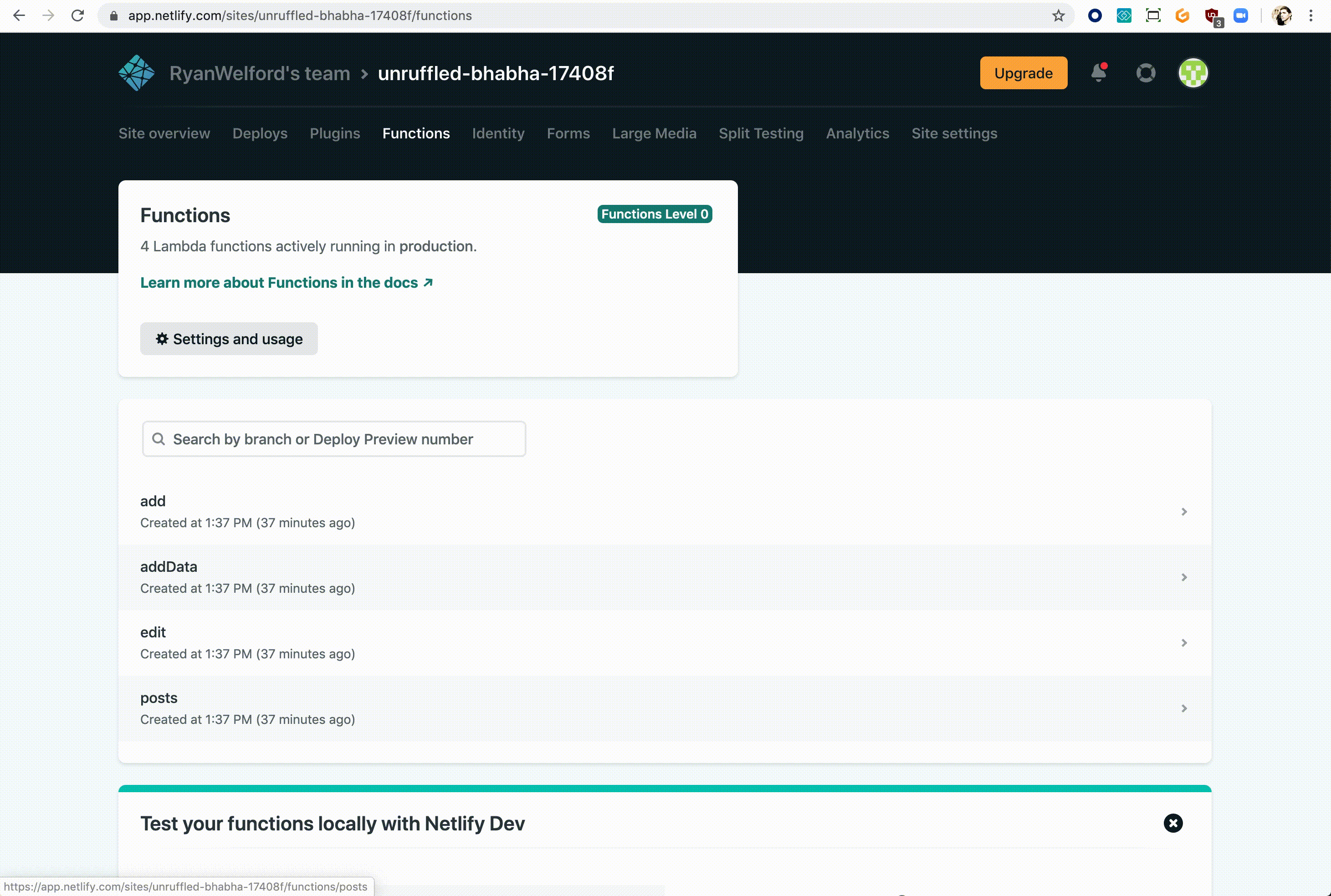The height and width of the screenshot is (896, 1331).
Task: Expand the posts function chevron
Action: 1183,708
